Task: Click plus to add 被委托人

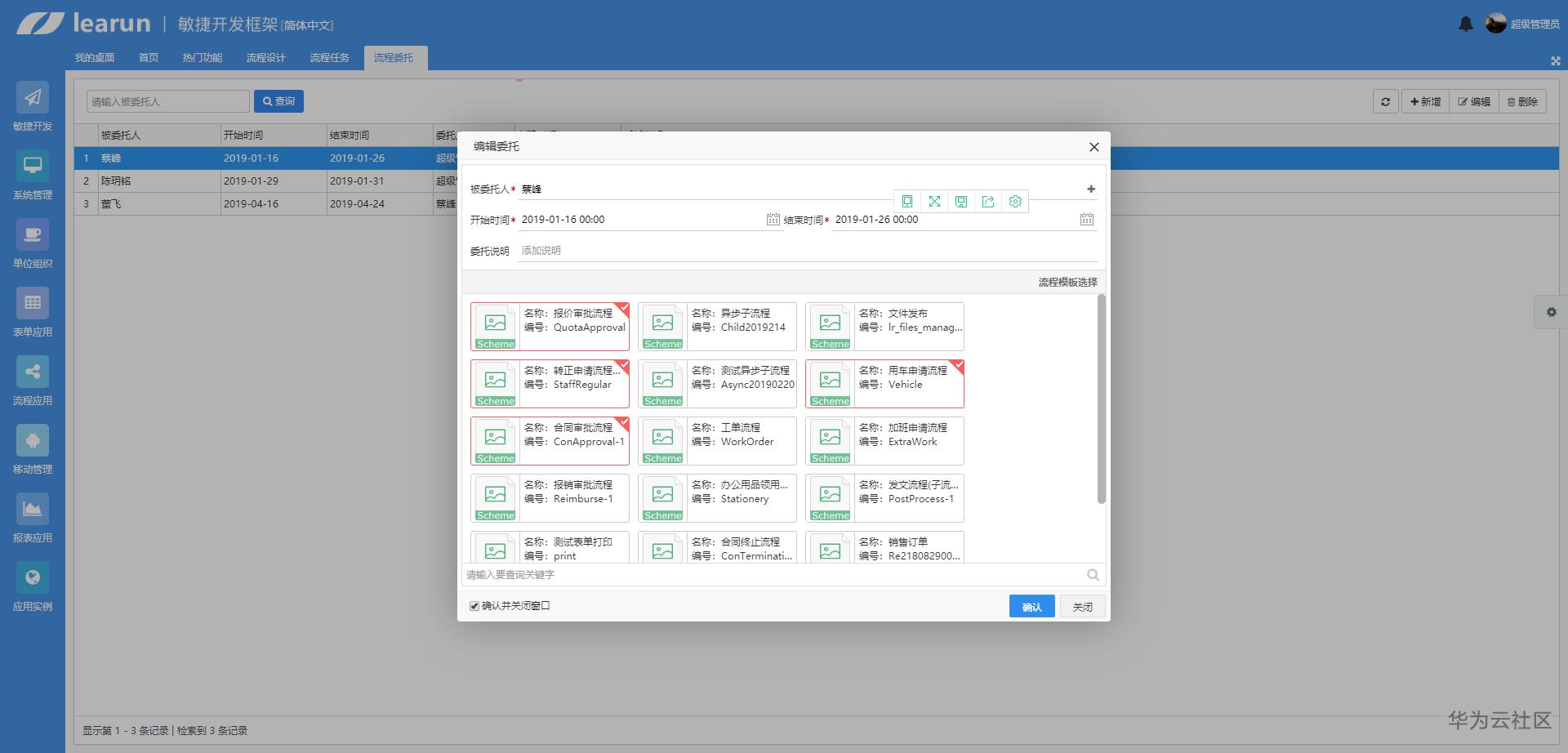Action: point(1091,189)
